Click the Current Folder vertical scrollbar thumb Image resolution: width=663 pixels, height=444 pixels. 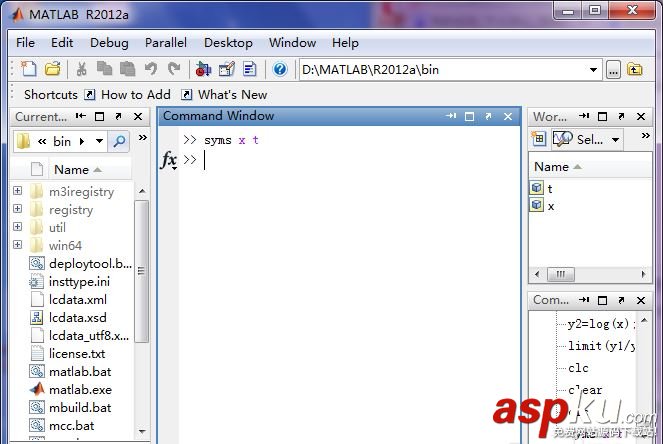click(x=142, y=271)
